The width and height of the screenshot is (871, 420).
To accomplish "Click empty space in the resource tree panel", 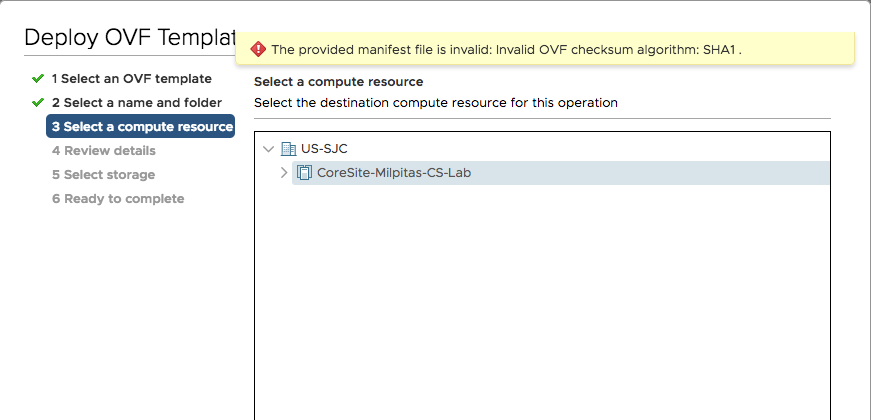I will tap(542, 300).
